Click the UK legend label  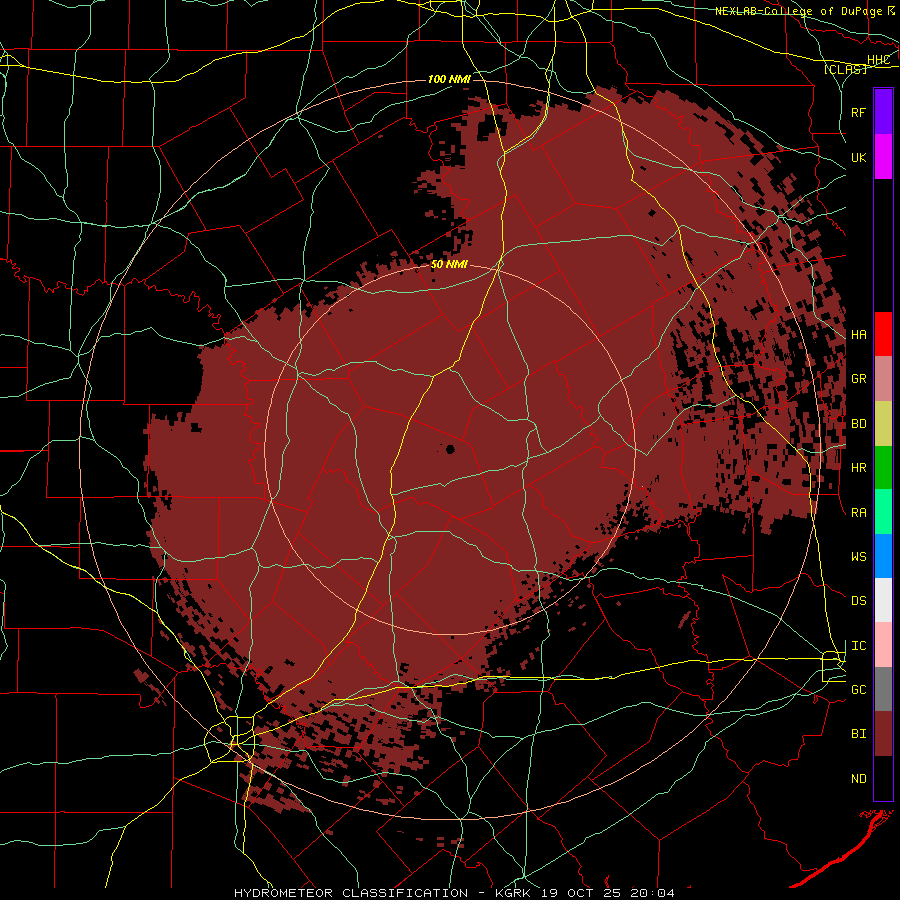858,157
